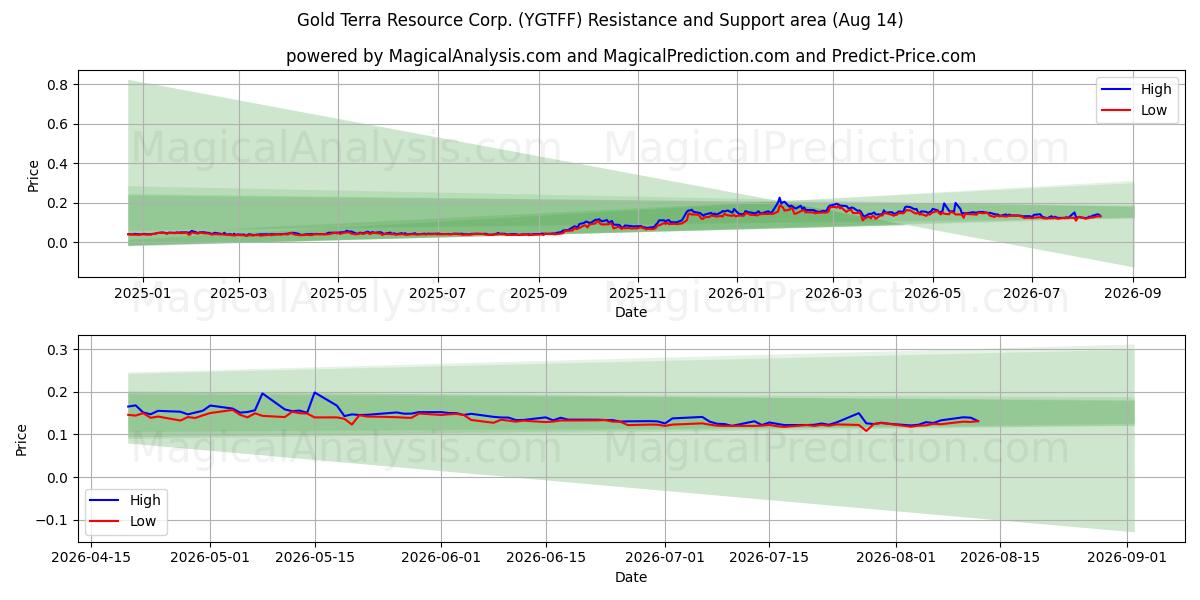1200x600 pixels.
Task: Click the 2025-05 tick label
Action: (x=337, y=293)
